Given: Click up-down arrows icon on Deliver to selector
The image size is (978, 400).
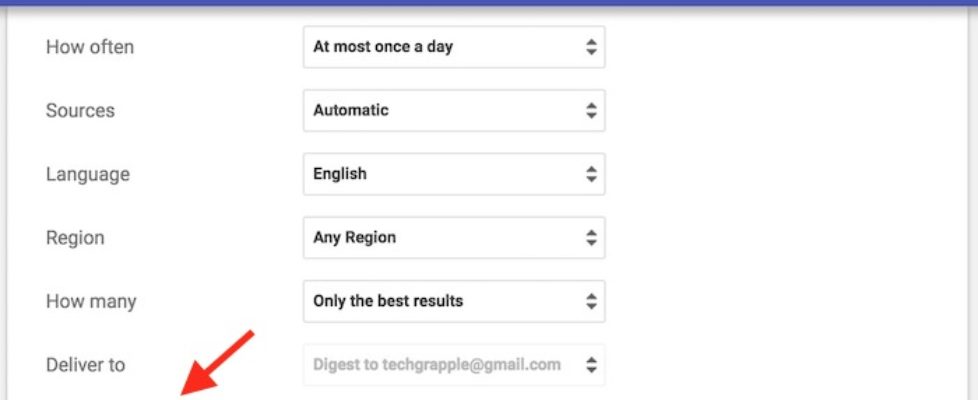Looking at the screenshot, I should click(591, 365).
